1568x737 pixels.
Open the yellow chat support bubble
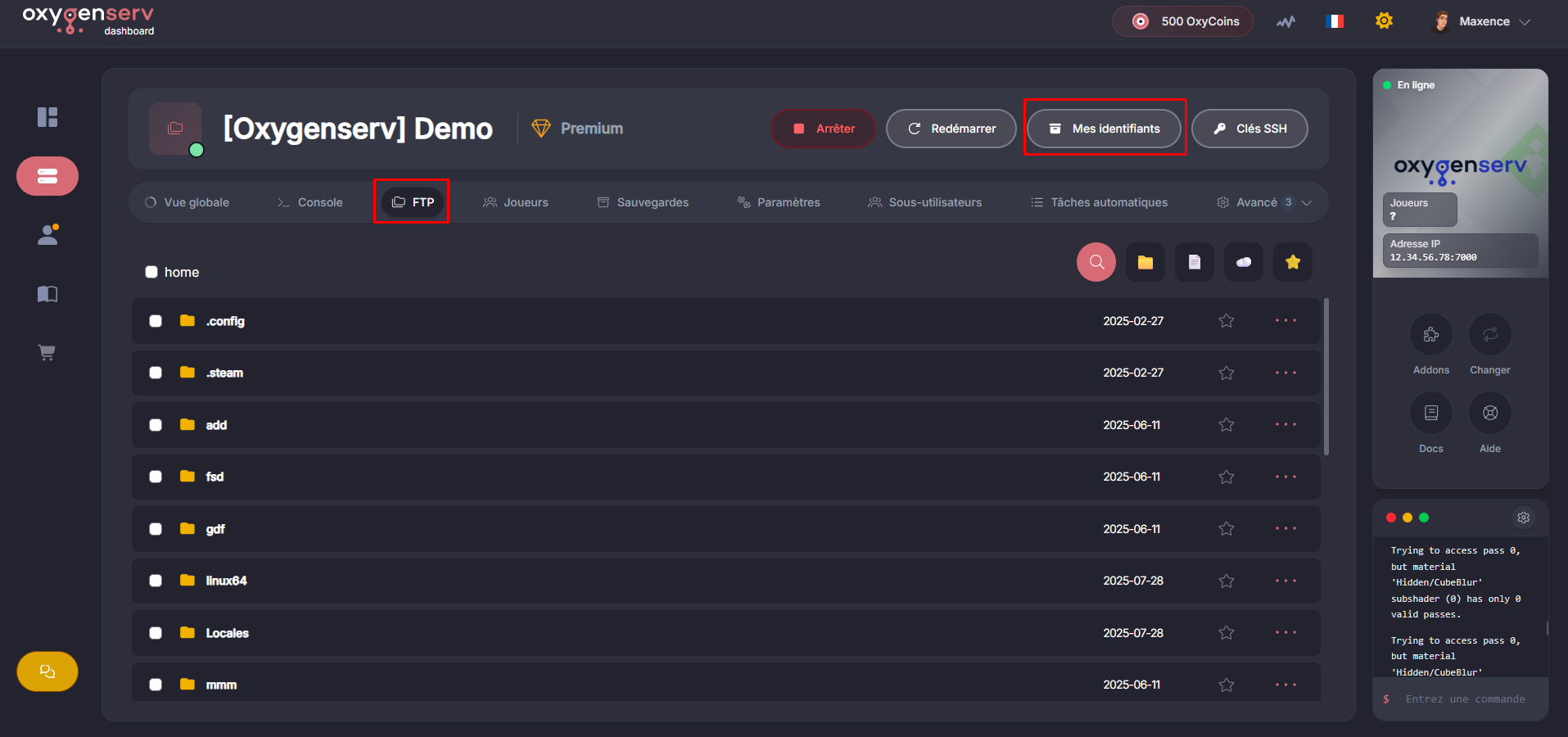point(47,671)
